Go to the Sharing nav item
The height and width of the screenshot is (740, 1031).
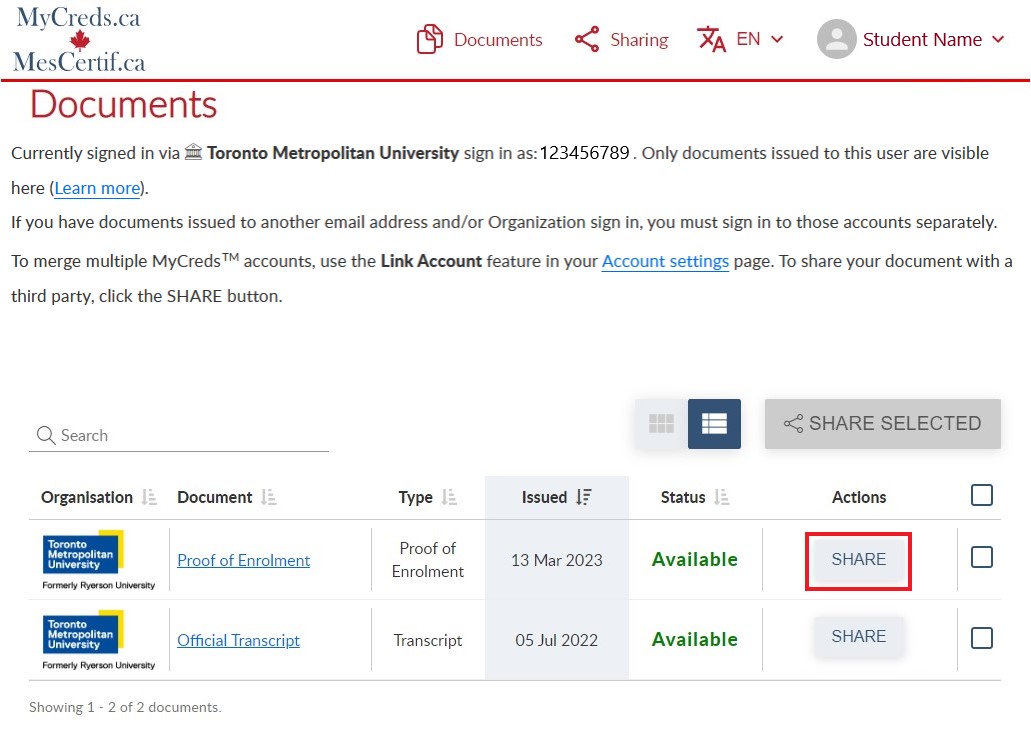[621, 40]
